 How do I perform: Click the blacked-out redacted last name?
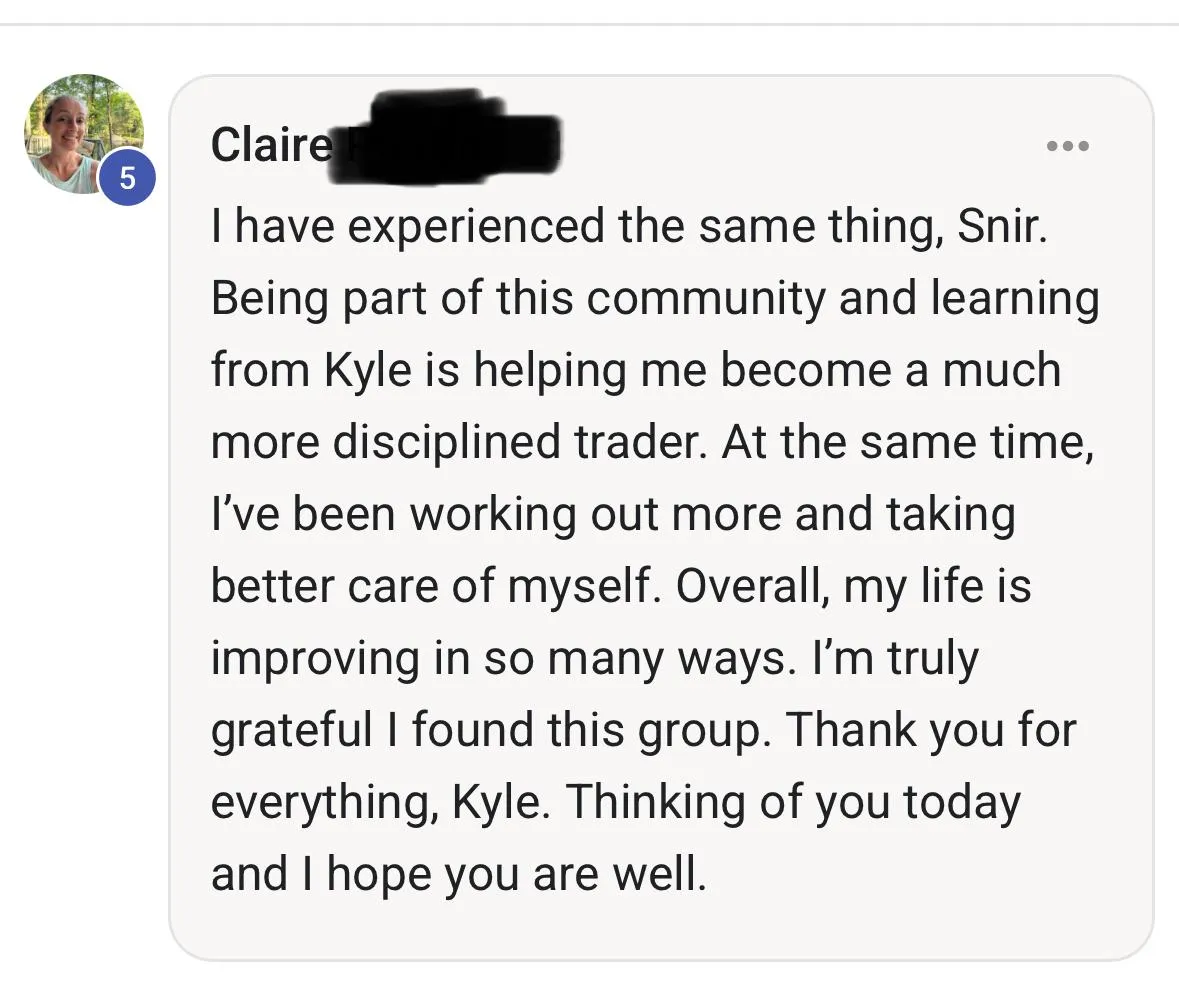446,138
